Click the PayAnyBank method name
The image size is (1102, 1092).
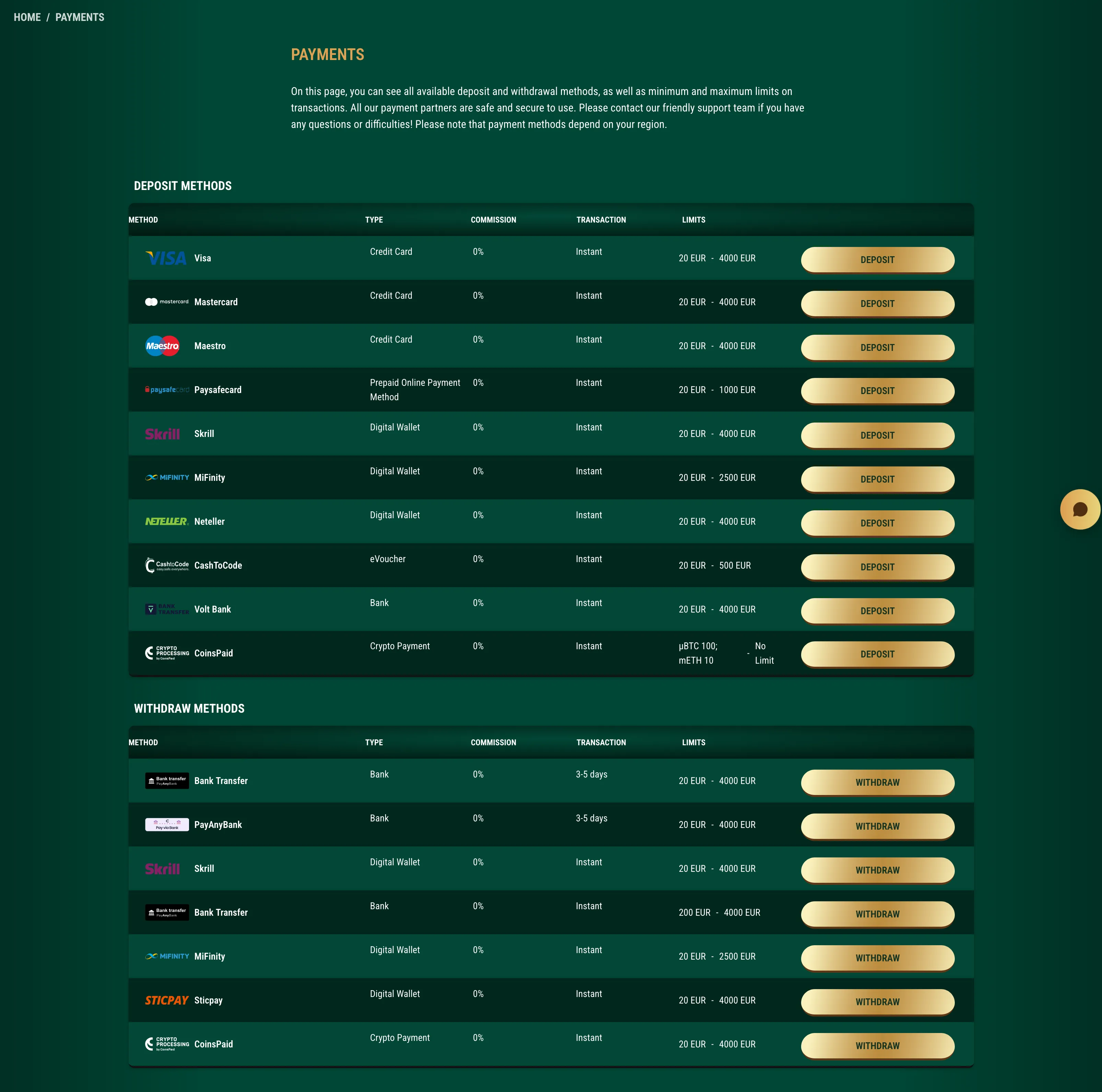tap(218, 824)
